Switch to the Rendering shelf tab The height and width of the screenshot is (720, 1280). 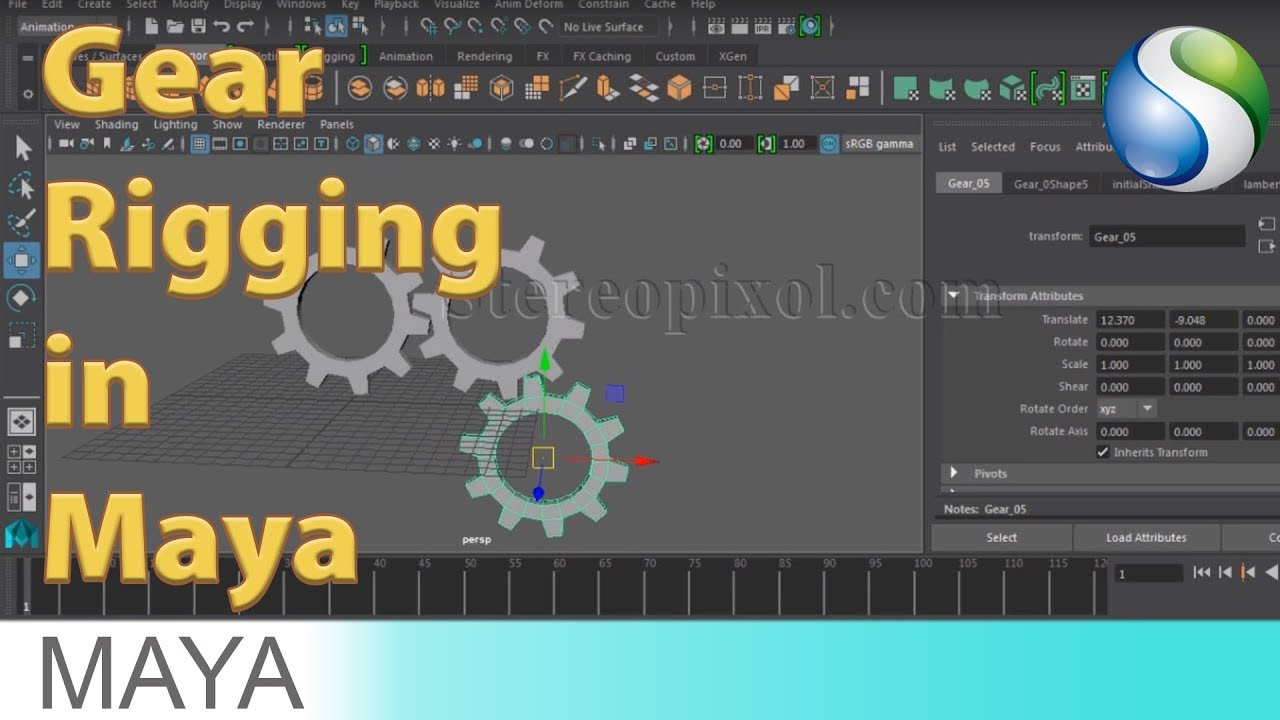pyautogui.click(x=484, y=56)
